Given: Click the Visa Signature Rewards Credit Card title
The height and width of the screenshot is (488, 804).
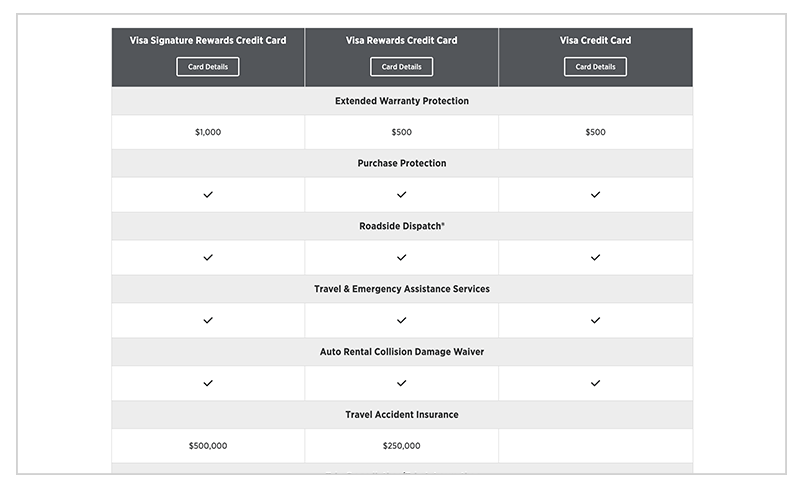Looking at the screenshot, I should coord(208,41).
